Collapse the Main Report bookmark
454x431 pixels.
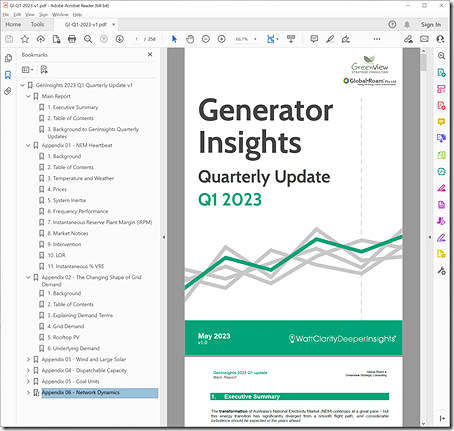(x=28, y=96)
